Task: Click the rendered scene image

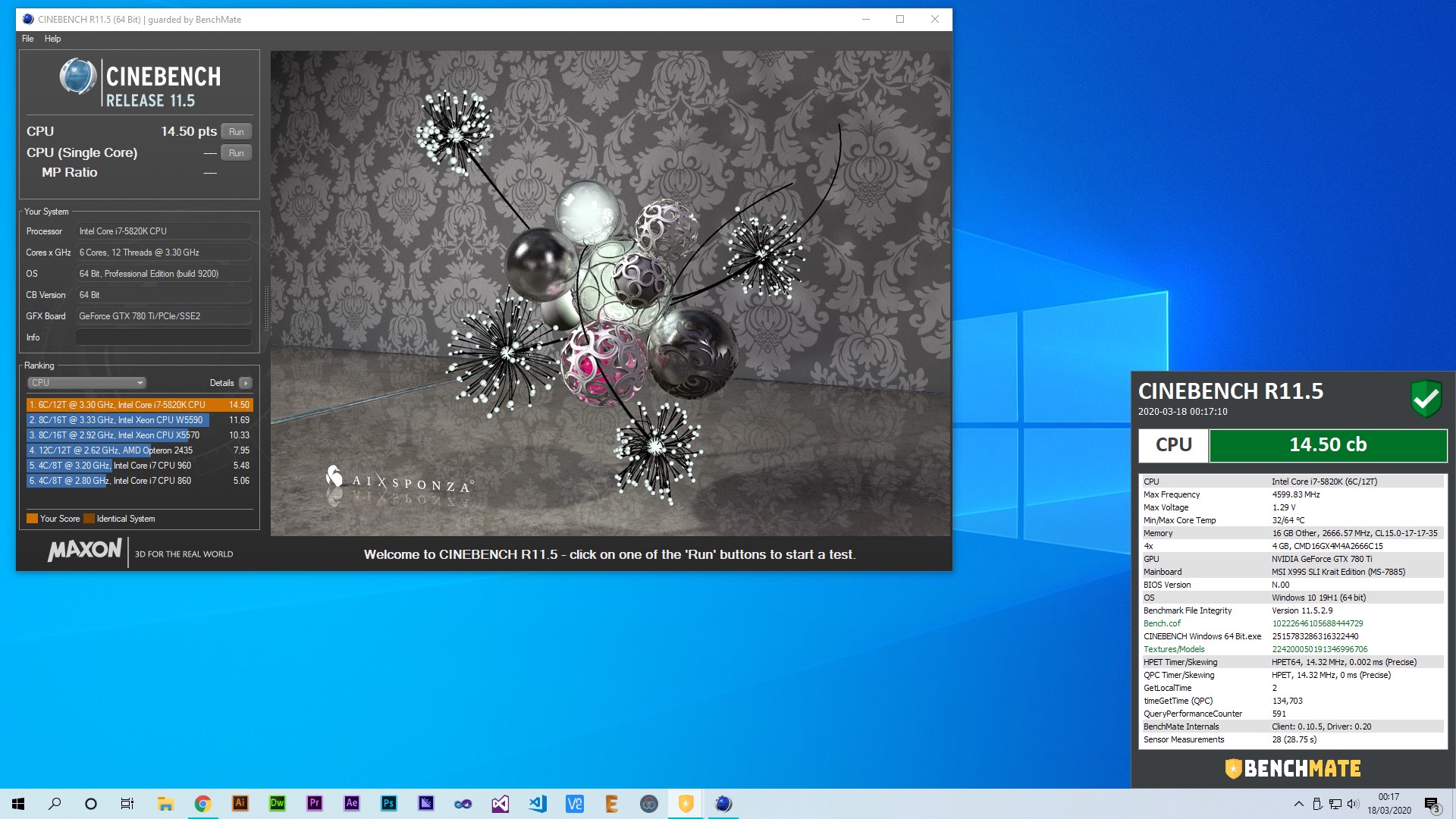Action: pyautogui.click(x=610, y=293)
